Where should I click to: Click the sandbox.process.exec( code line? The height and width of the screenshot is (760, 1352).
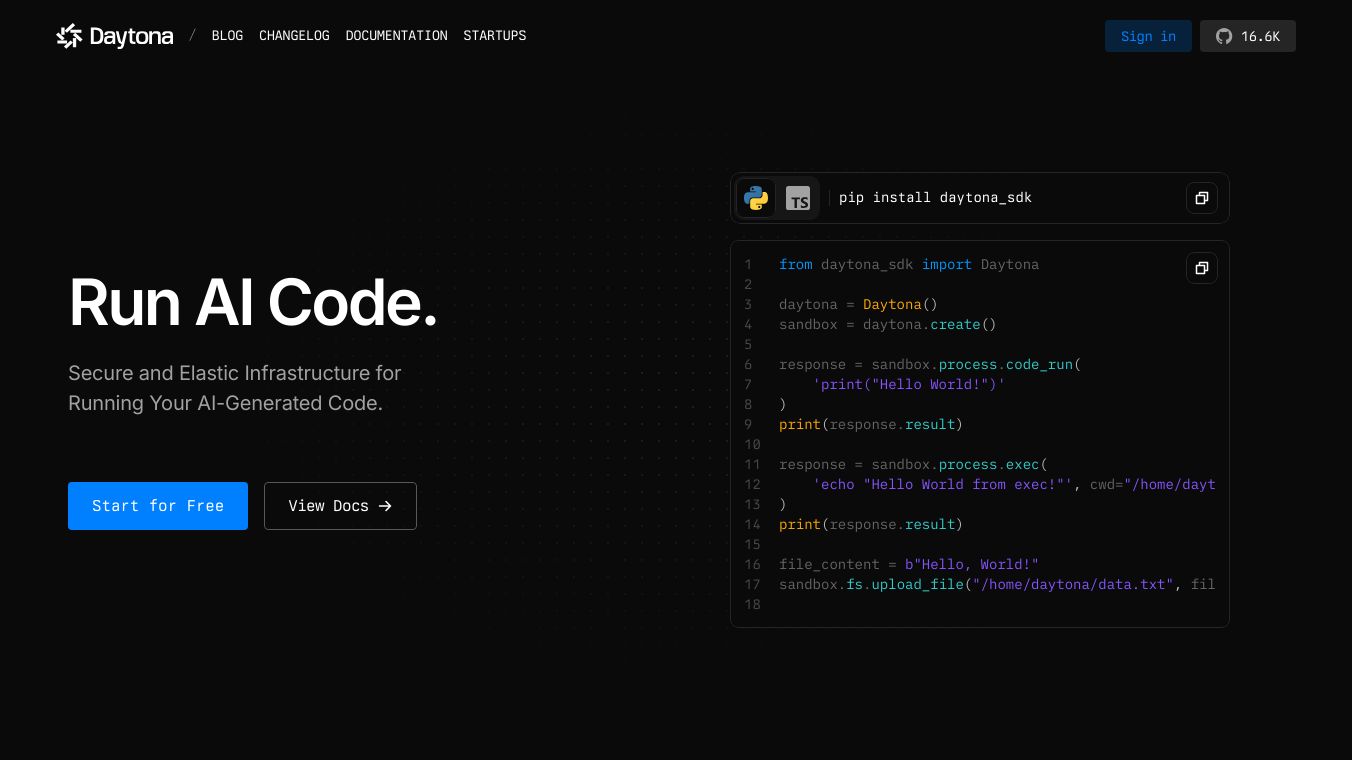[913, 465]
